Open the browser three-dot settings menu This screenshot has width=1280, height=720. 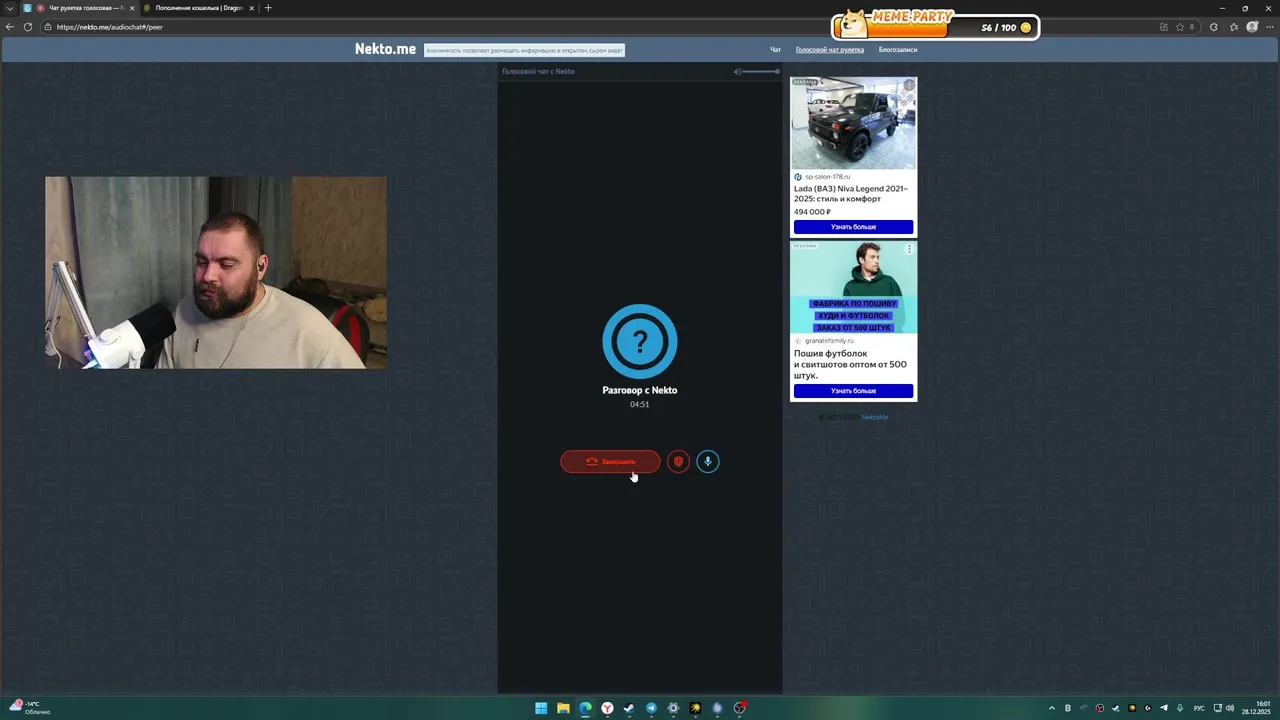pos(1270,27)
